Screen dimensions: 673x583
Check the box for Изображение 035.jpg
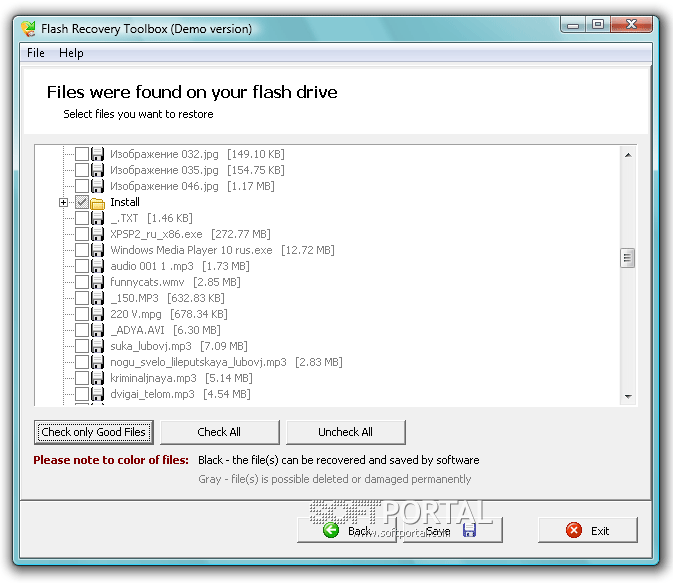pyautogui.click(x=82, y=170)
